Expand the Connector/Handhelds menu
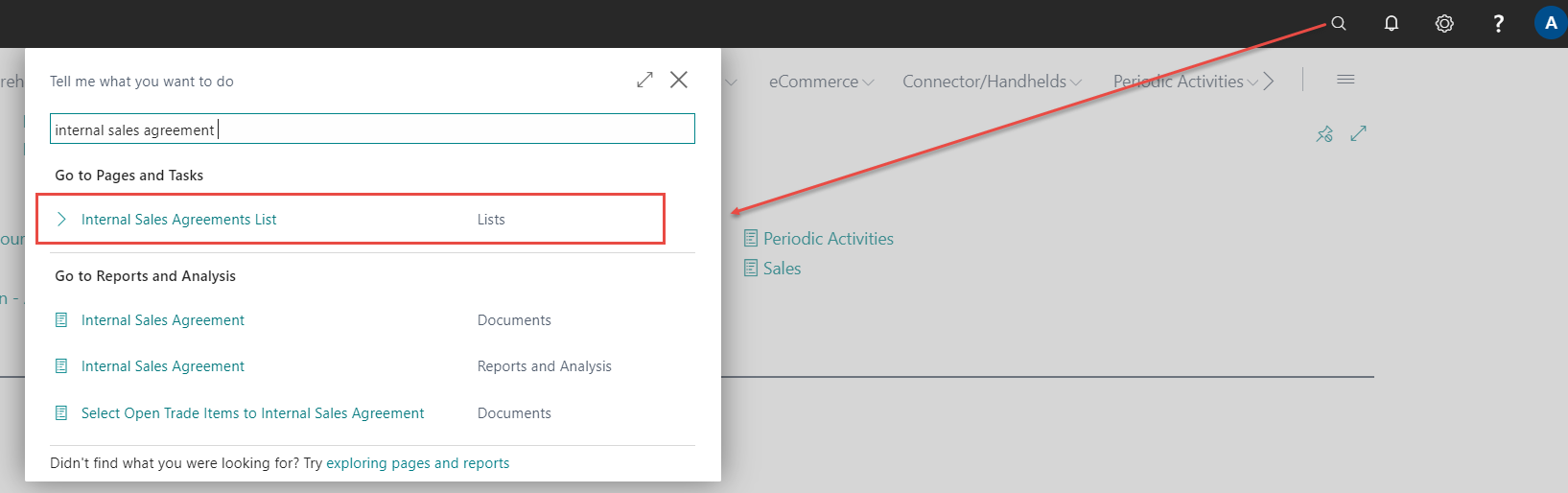 click(x=991, y=82)
